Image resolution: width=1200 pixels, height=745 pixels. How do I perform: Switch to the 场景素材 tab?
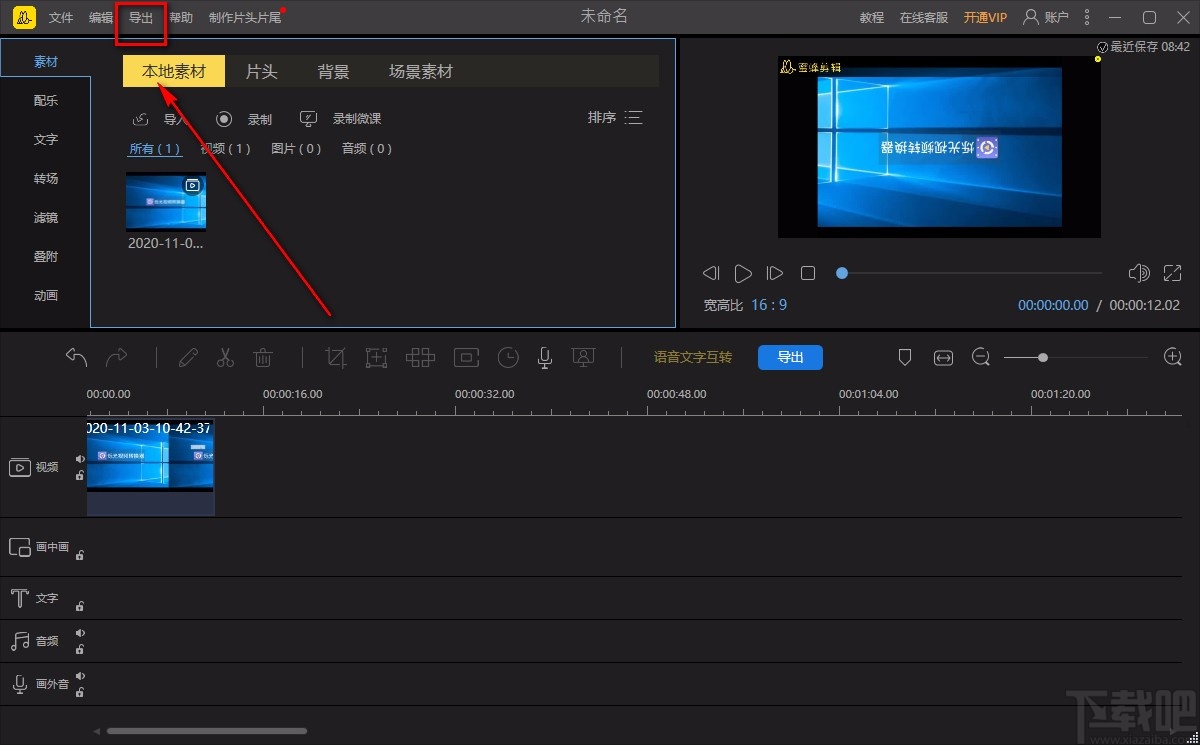click(421, 71)
